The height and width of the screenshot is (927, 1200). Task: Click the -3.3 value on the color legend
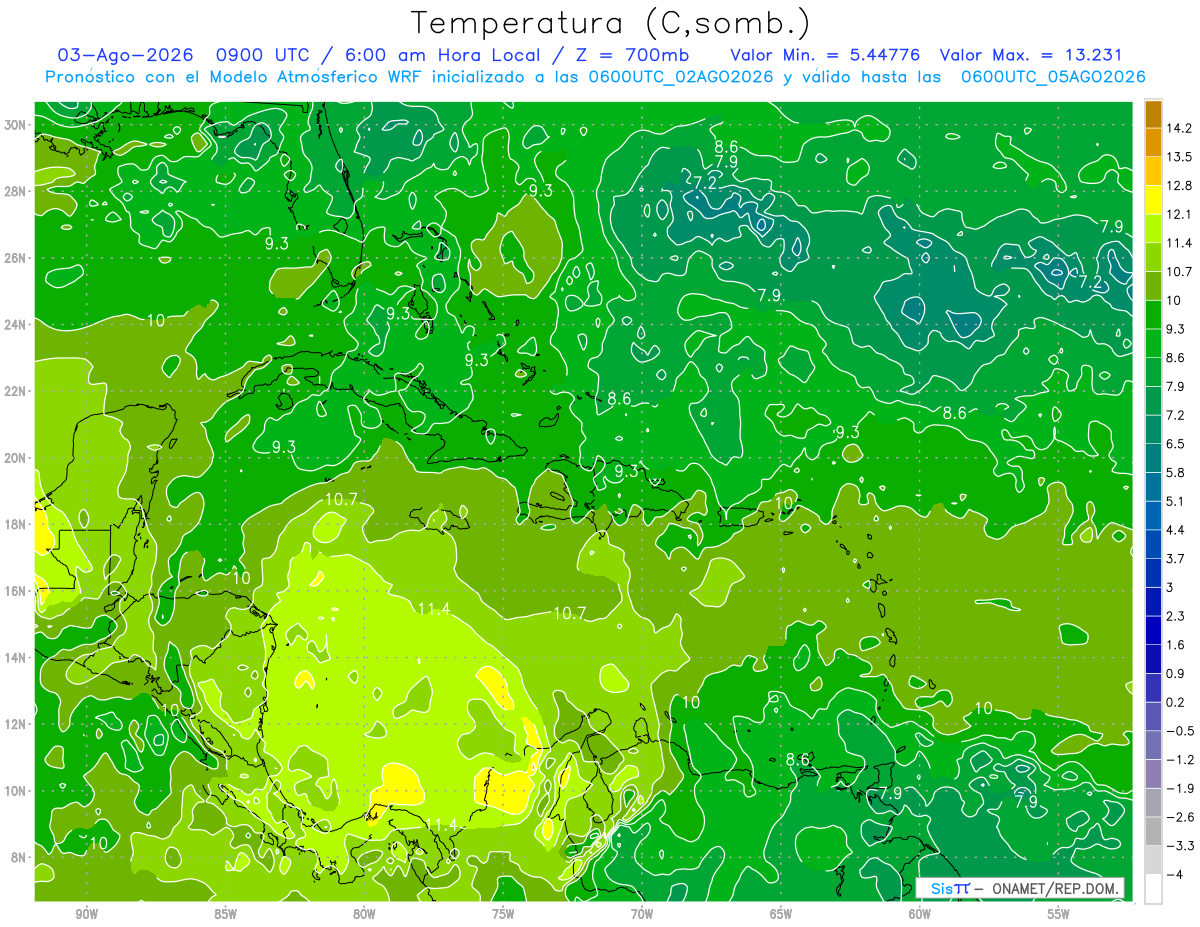point(1179,845)
